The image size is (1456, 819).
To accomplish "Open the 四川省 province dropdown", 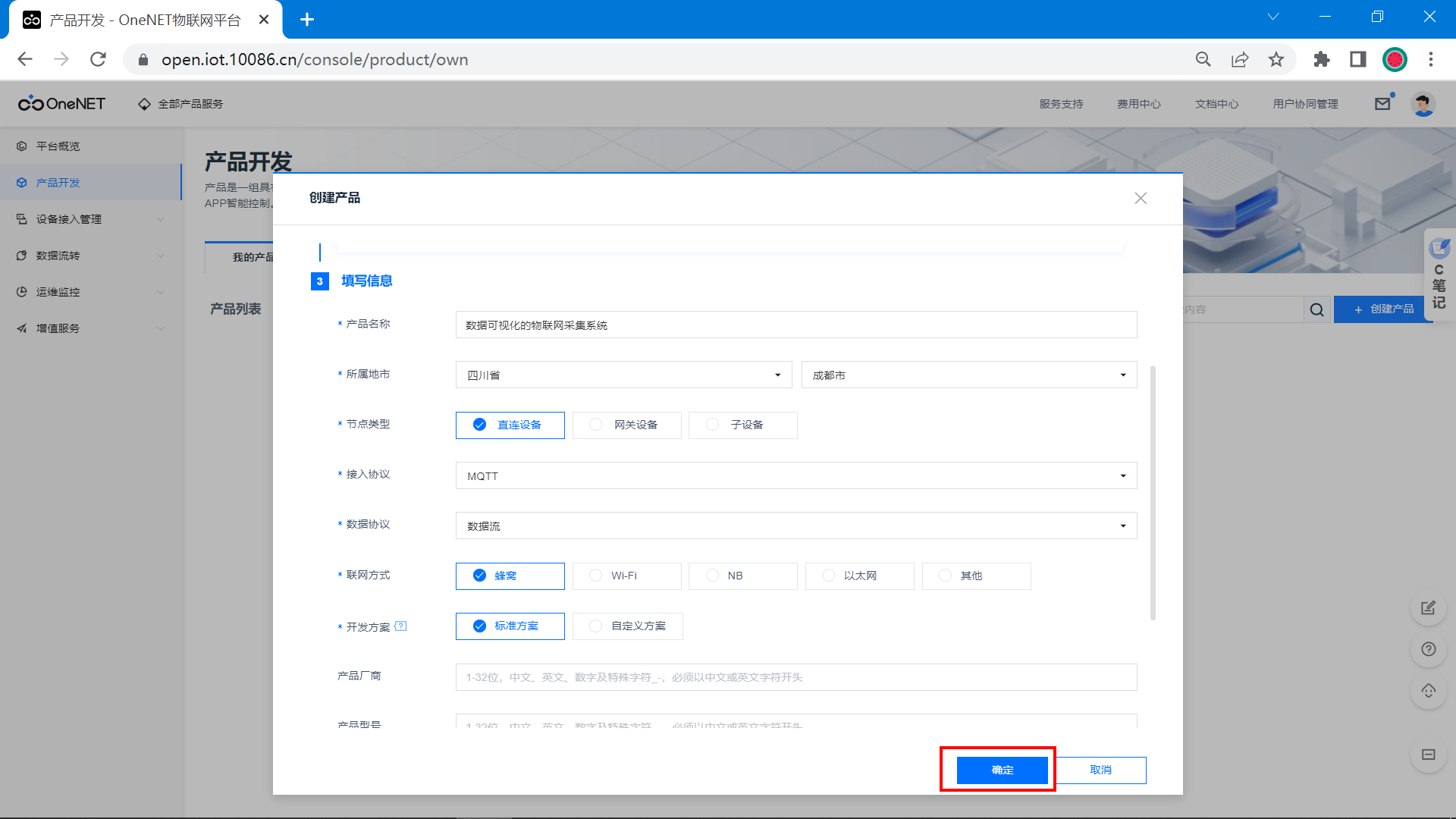I will pyautogui.click(x=623, y=375).
